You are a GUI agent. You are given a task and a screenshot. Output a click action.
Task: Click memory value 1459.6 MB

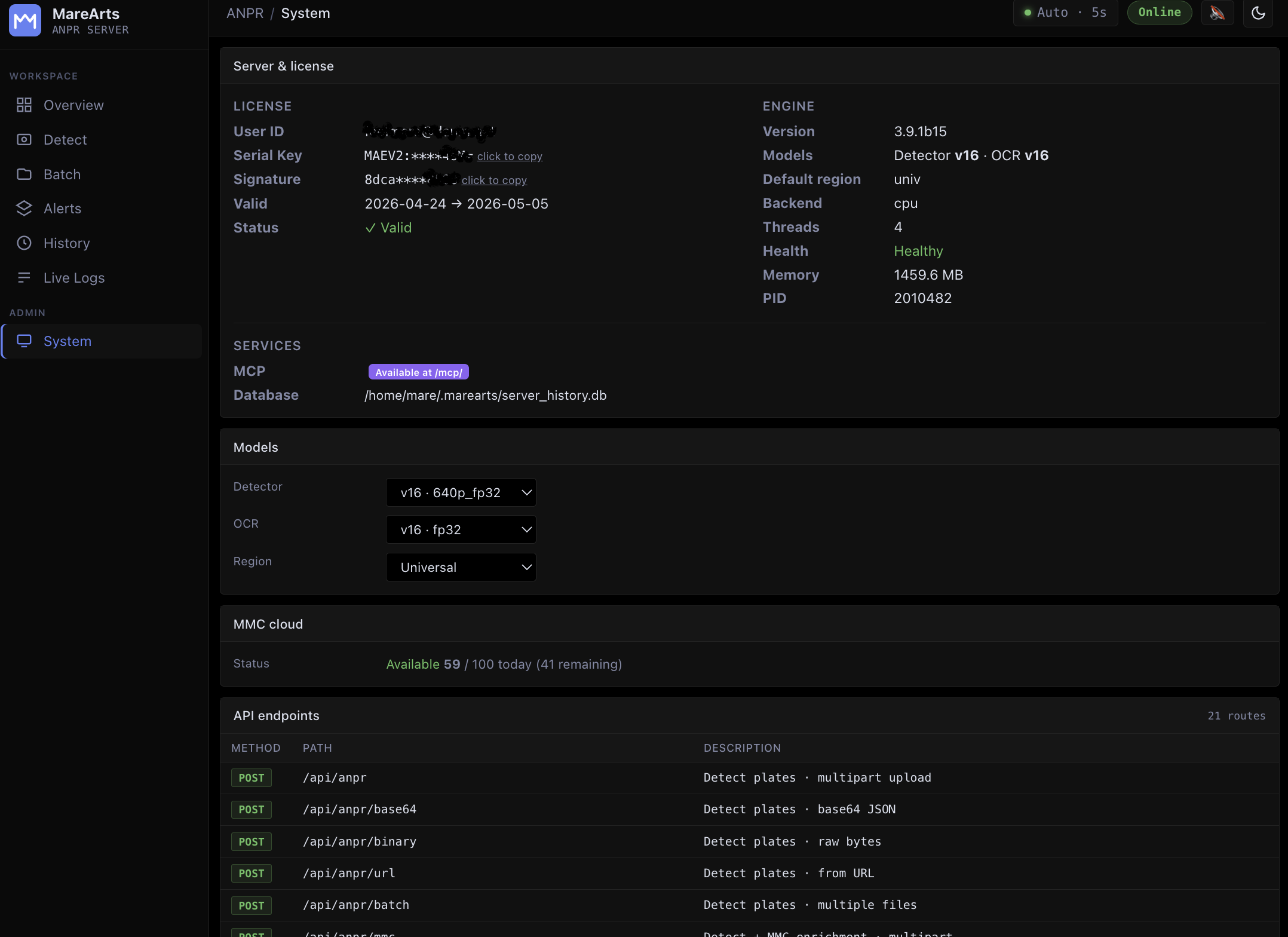[928, 275]
